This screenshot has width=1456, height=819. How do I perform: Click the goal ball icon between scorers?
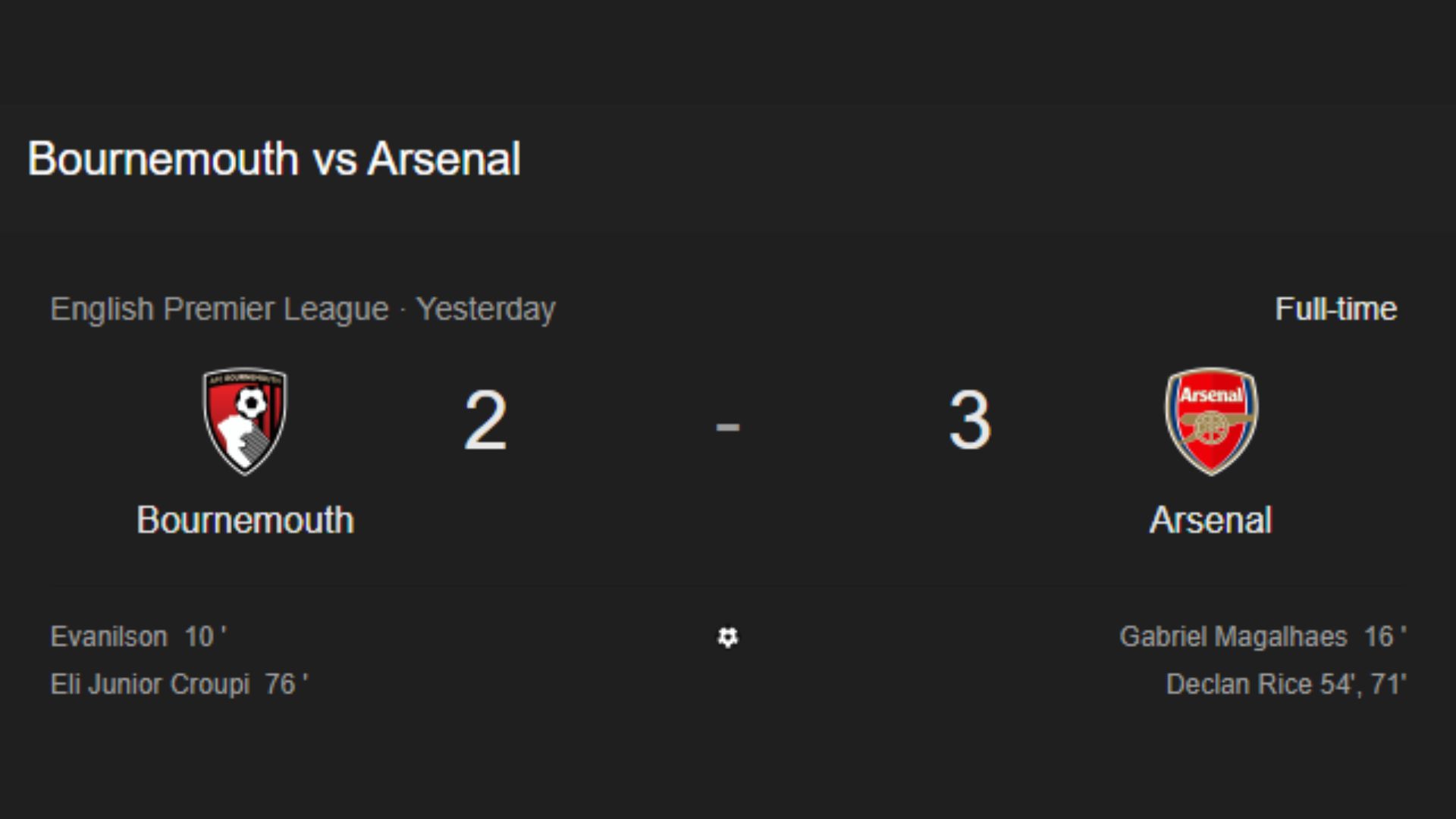[x=728, y=637]
